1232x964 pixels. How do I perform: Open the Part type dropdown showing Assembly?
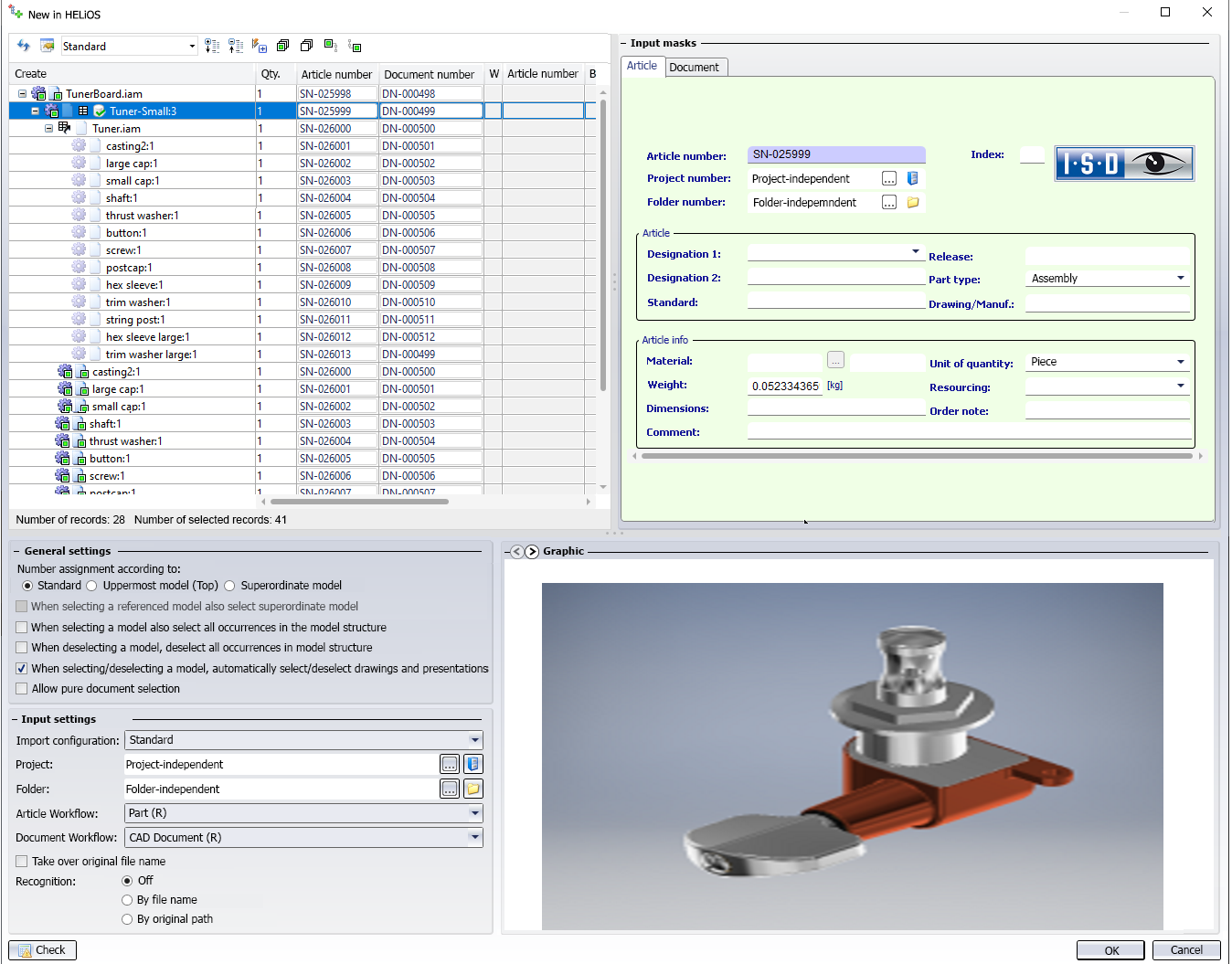[x=1180, y=279]
